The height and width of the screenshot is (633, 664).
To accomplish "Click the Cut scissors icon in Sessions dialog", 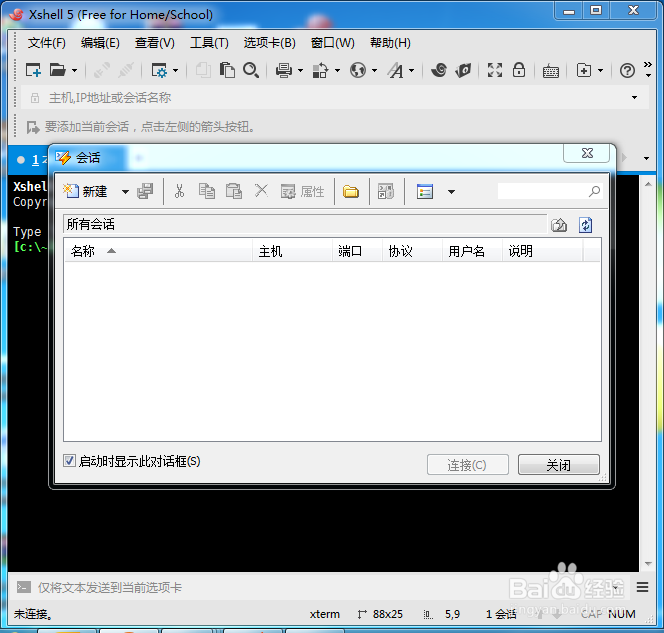I will [180, 191].
